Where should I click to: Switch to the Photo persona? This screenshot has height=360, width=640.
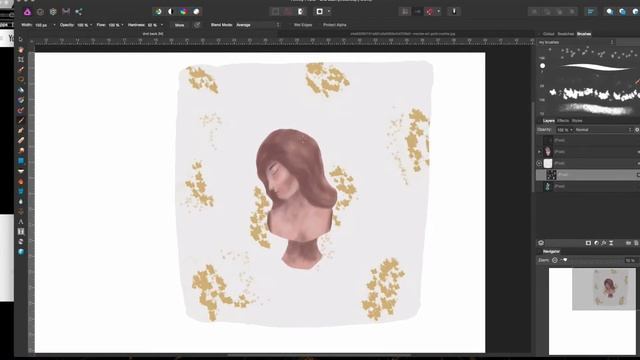[x=27, y=12]
